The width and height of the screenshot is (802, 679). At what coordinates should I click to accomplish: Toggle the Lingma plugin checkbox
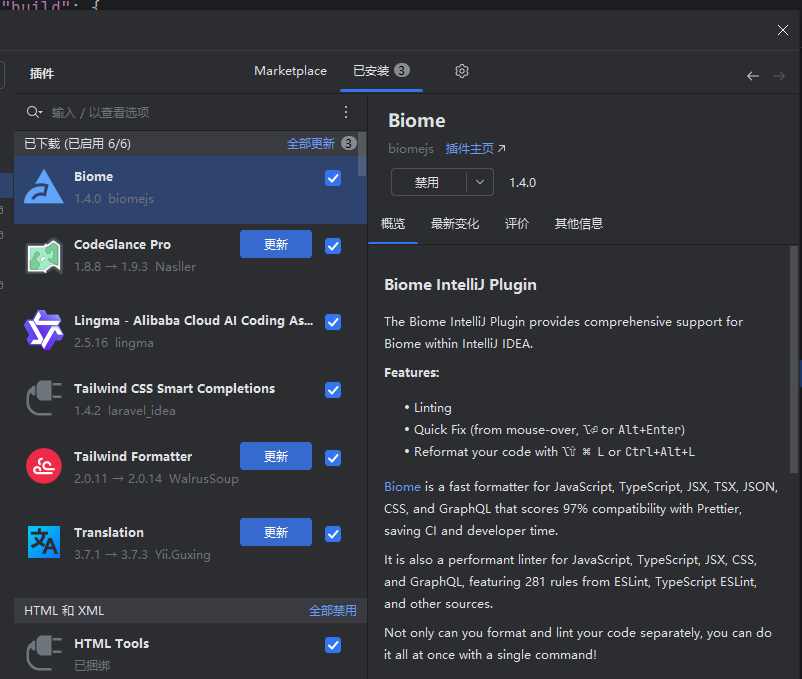pos(333,322)
